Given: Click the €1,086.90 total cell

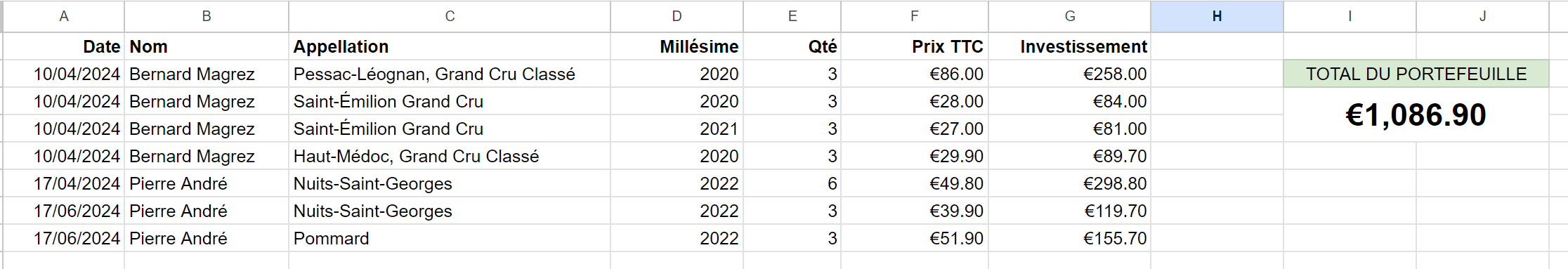Looking at the screenshot, I should [1416, 115].
